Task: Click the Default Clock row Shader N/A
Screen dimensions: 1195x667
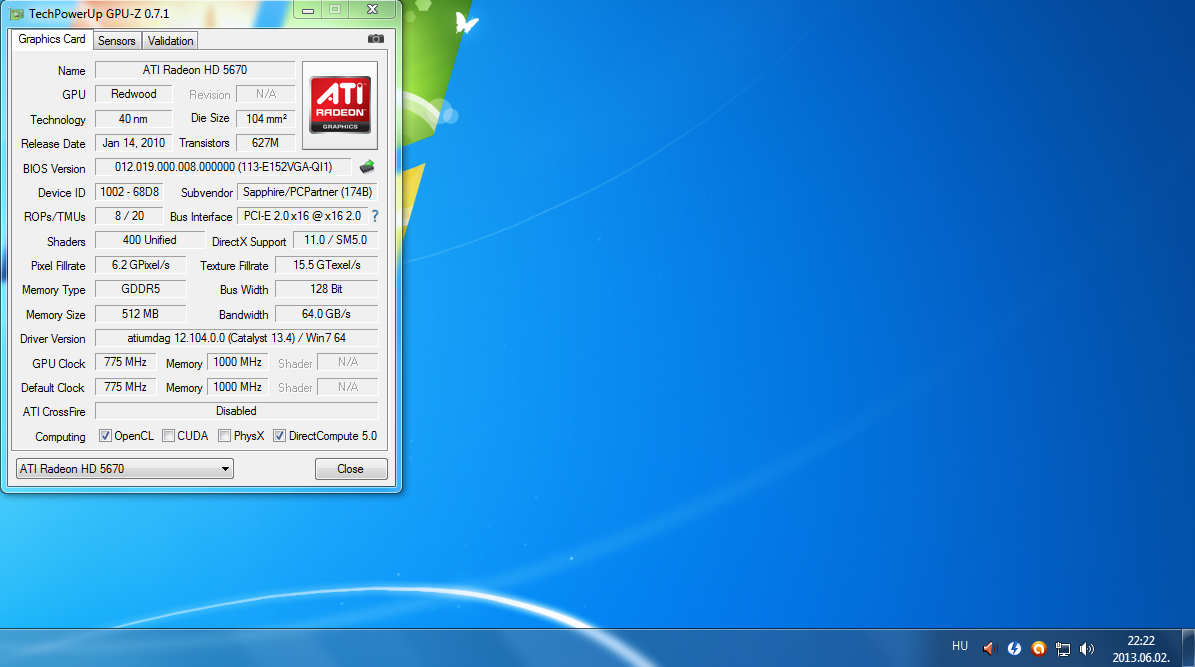Action: (x=348, y=387)
